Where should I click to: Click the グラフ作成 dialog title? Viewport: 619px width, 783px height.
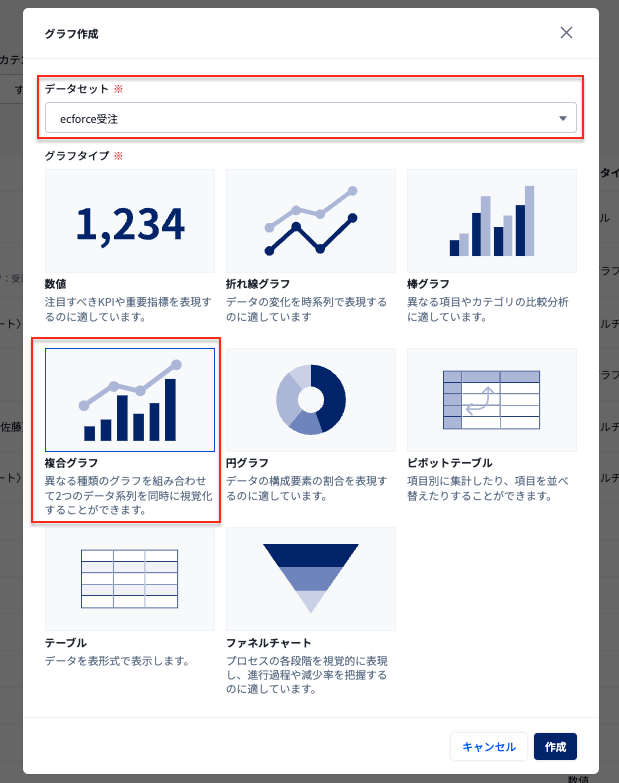click(x=71, y=33)
